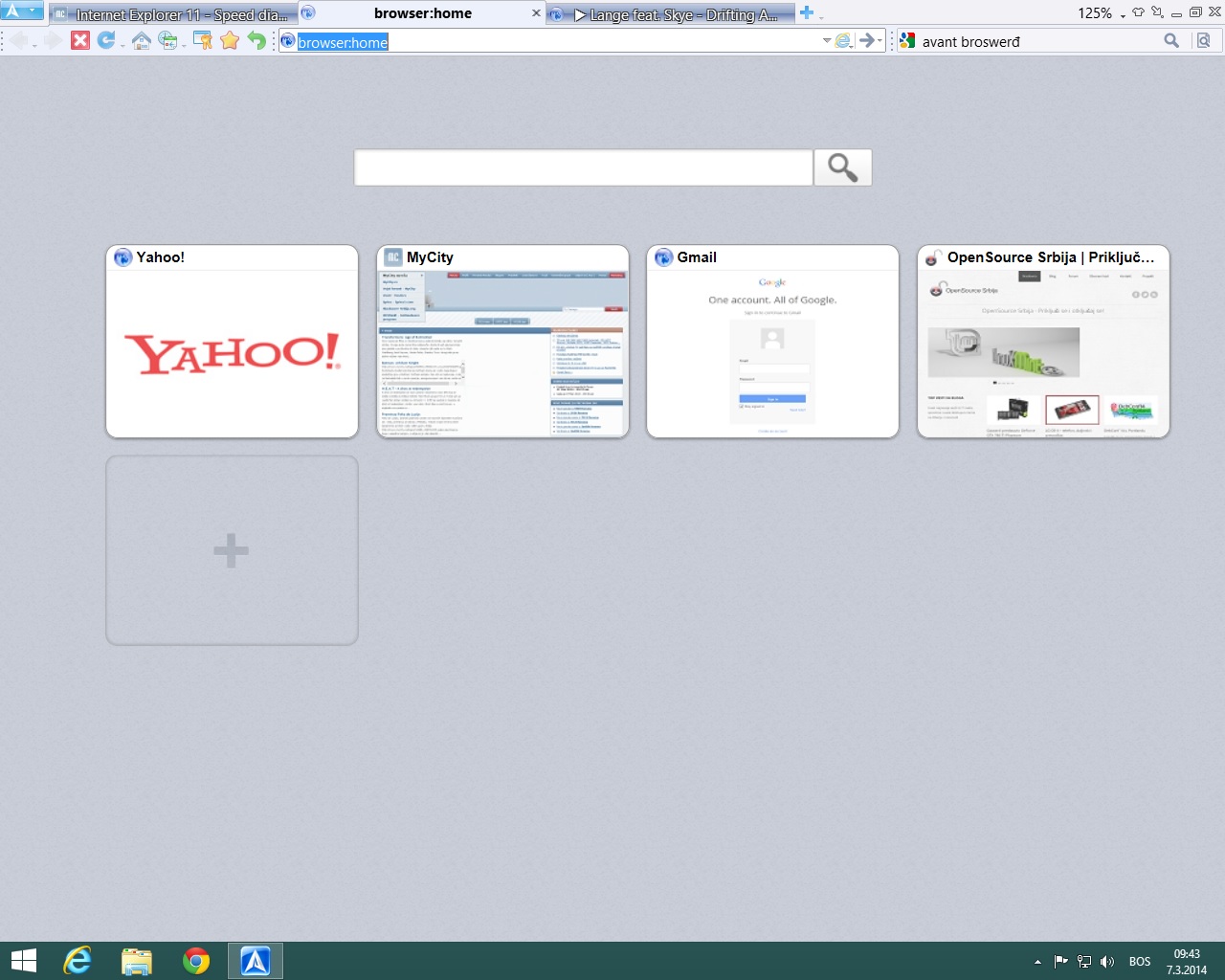Expand the new tab dropdown arrow
Image resolution: width=1225 pixels, height=980 pixels.
pos(820,16)
